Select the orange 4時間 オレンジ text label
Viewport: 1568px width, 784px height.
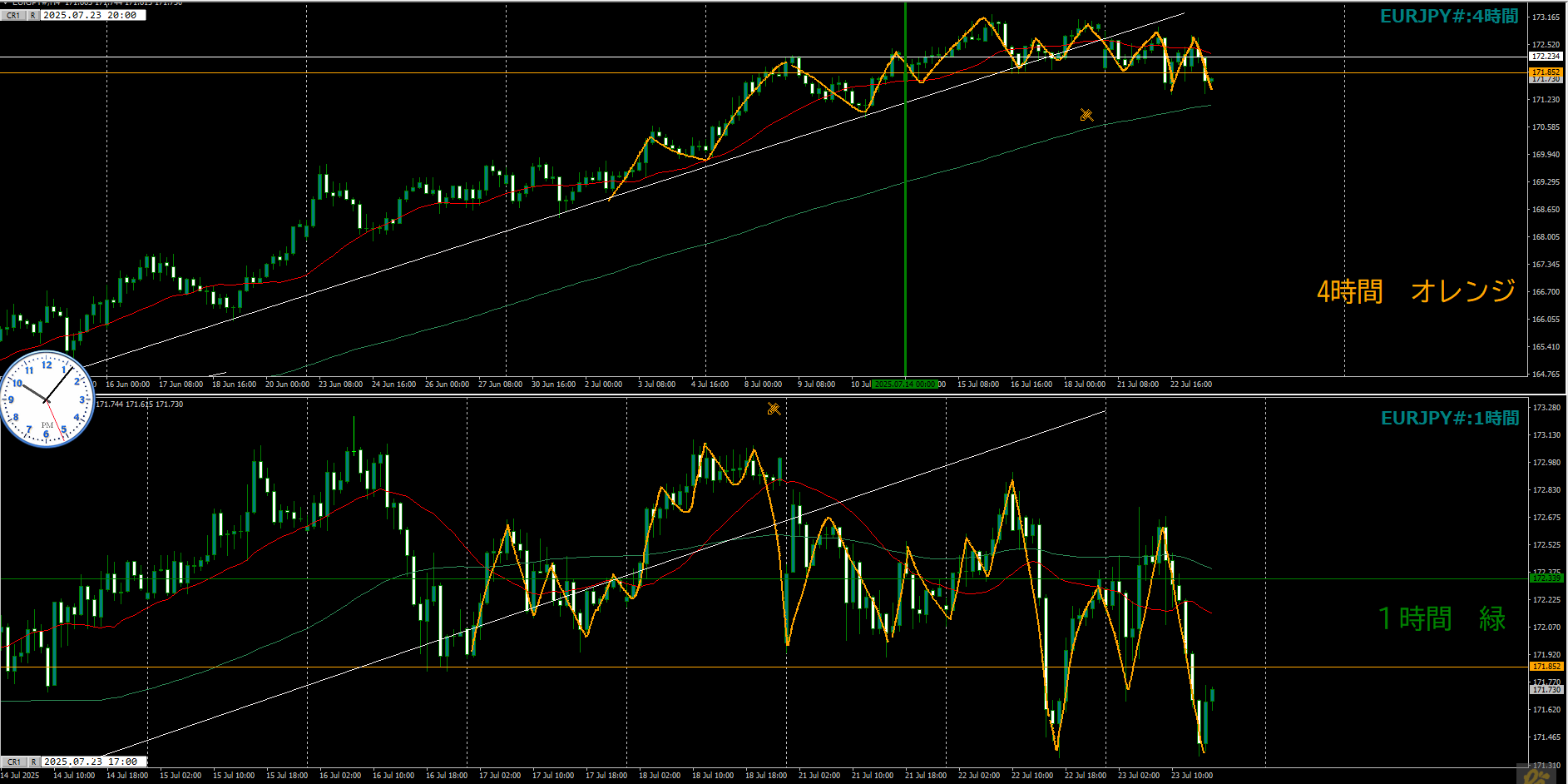click(x=1416, y=291)
